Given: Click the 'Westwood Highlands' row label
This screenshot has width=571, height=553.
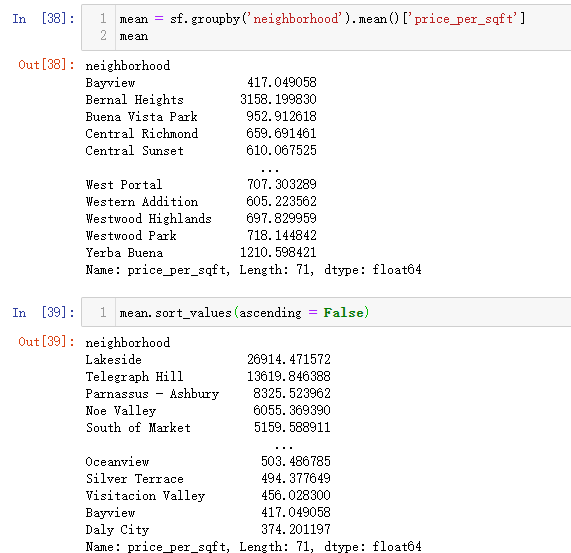Looking at the screenshot, I should (x=149, y=219).
